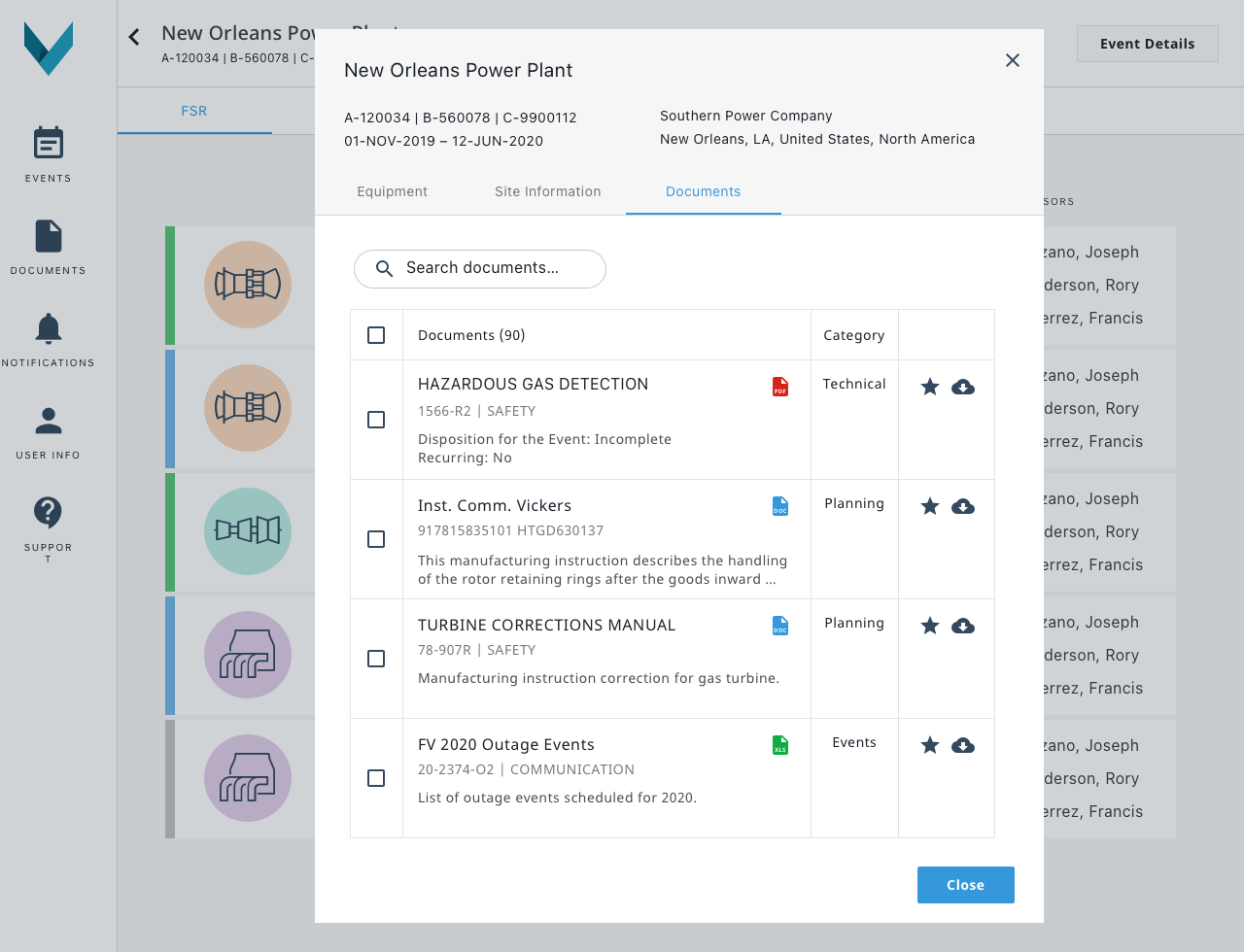The image size is (1244, 952).
Task: Click the DOC icon for TURBINE CORRECTIONS MANUAL
Action: pyautogui.click(x=780, y=626)
